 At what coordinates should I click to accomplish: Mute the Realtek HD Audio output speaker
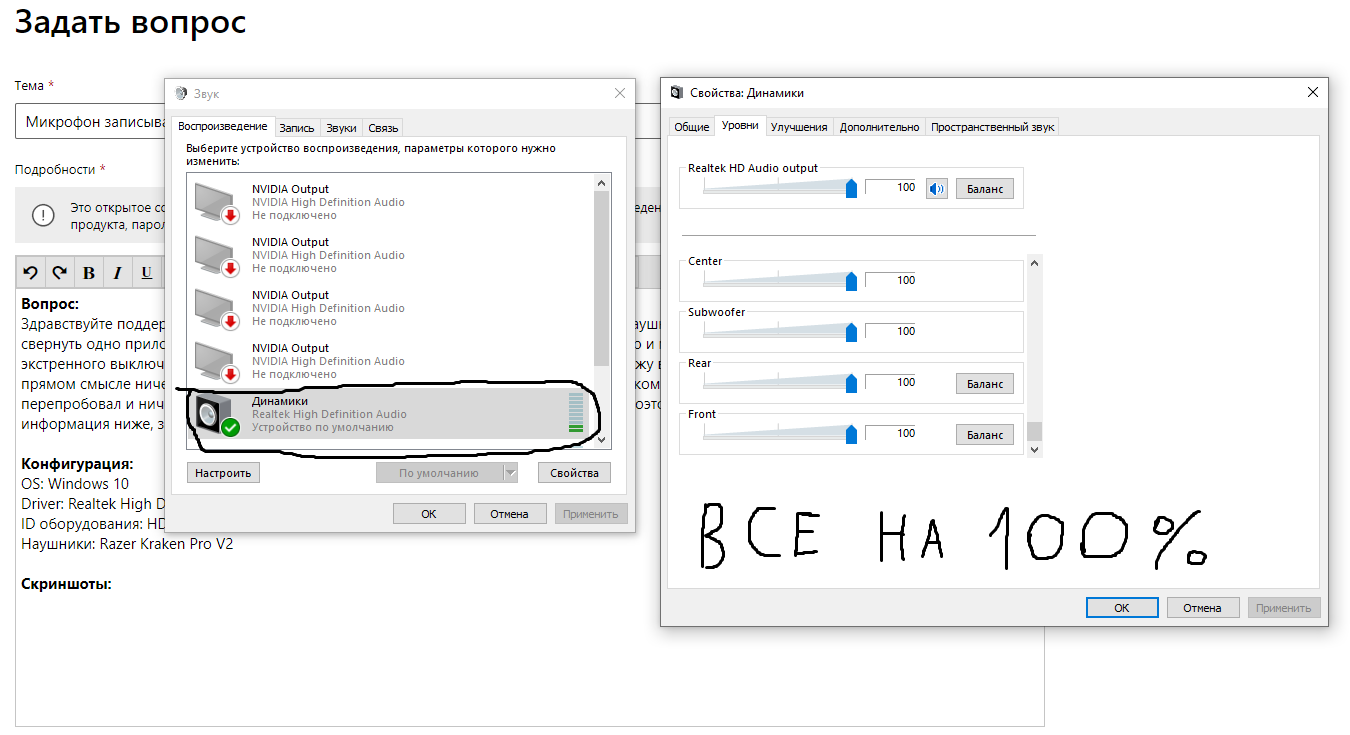coord(936,188)
